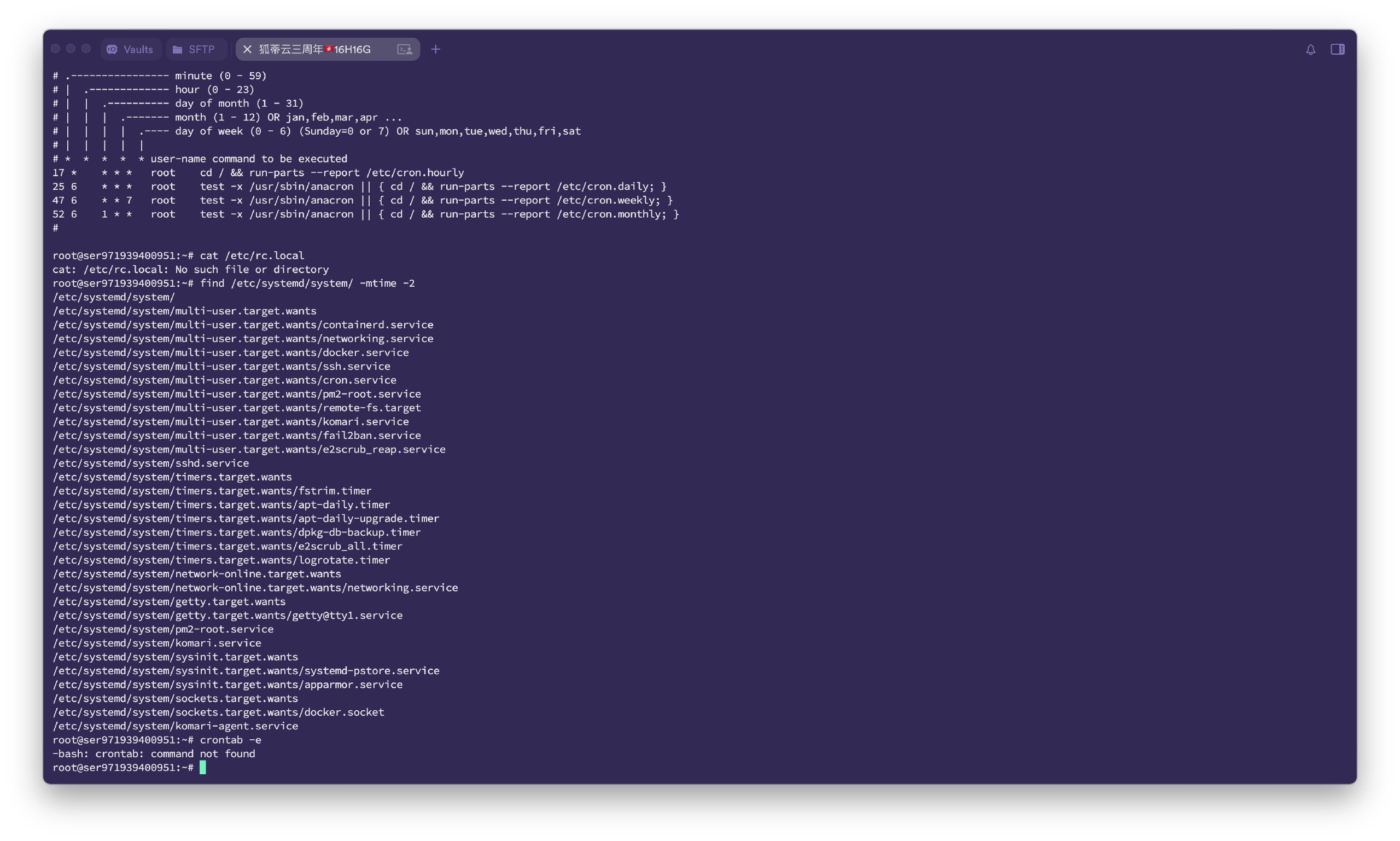The width and height of the screenshot is (1400, 841).
Task: Click the komari-agent.service path line
Action: [175, 726]
